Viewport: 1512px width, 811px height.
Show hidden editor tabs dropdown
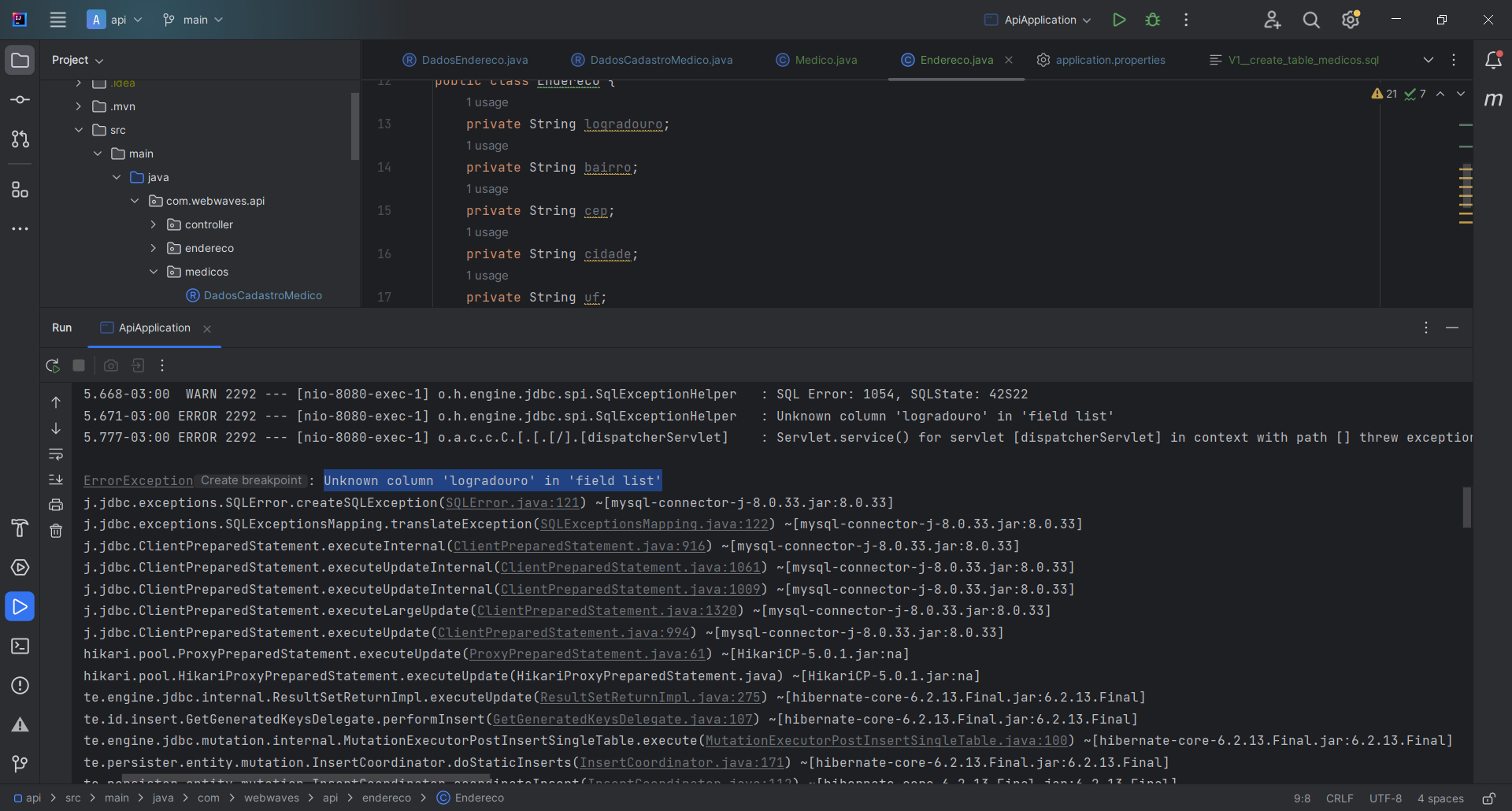click(1429, 60)
